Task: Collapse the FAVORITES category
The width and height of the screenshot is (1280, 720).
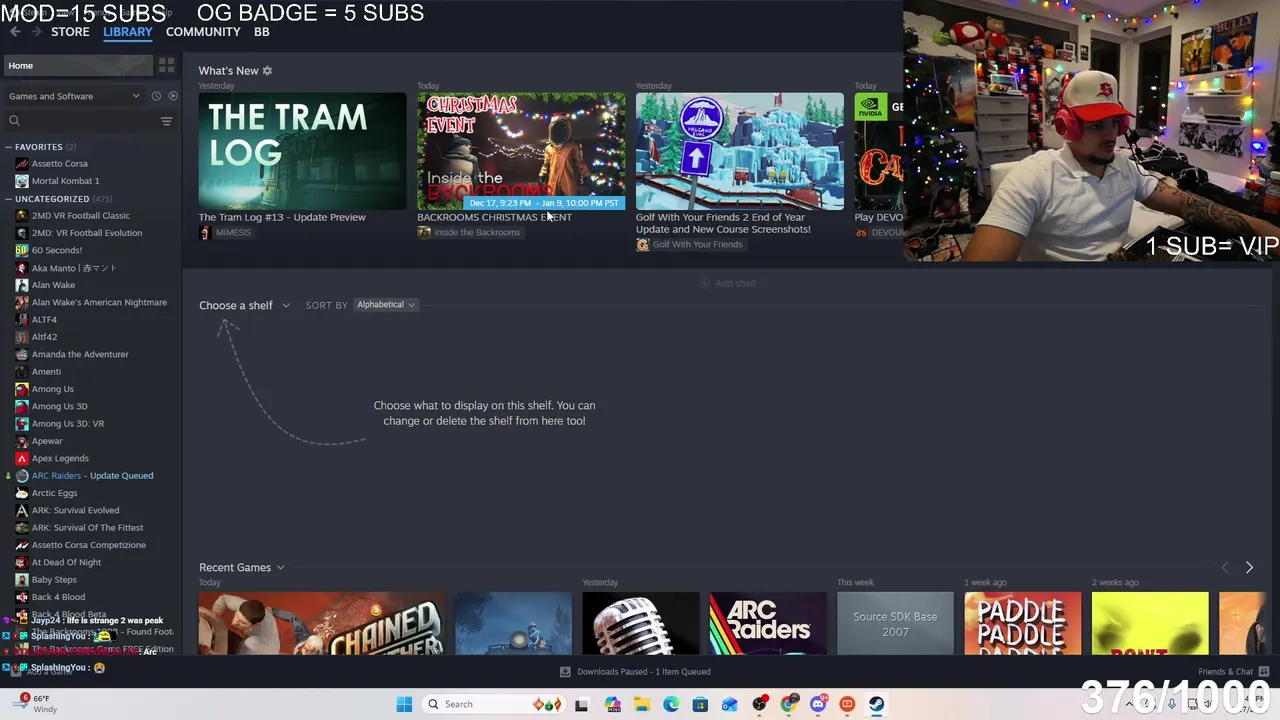Action: 8,147
